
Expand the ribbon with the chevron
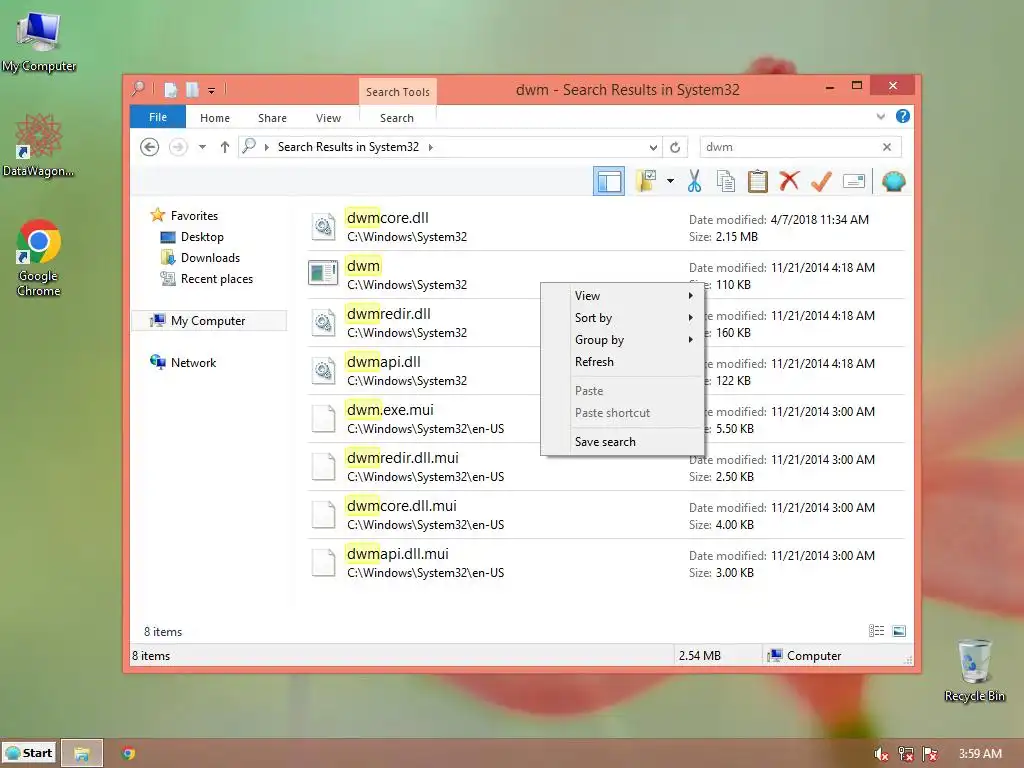(880, 117)
